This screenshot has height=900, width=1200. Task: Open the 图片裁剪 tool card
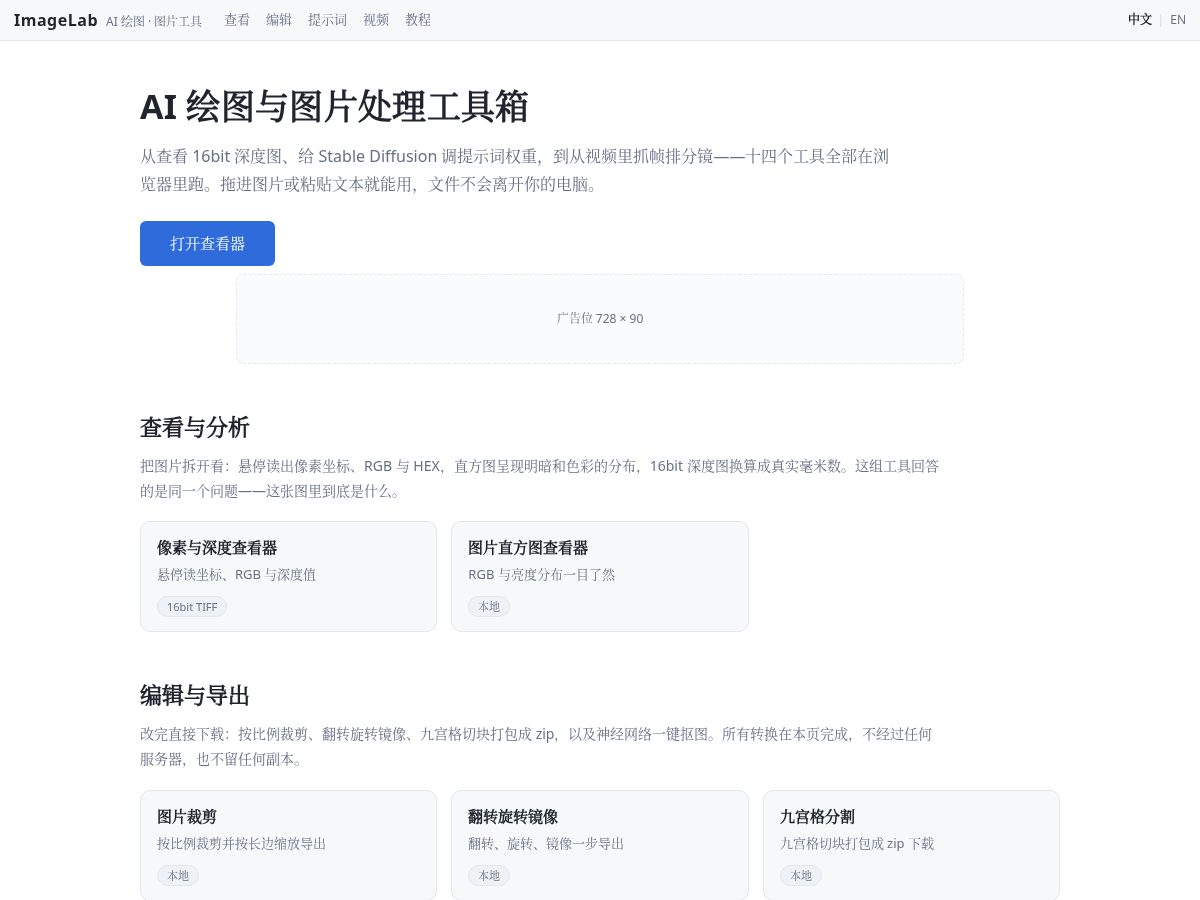(288, 845)
